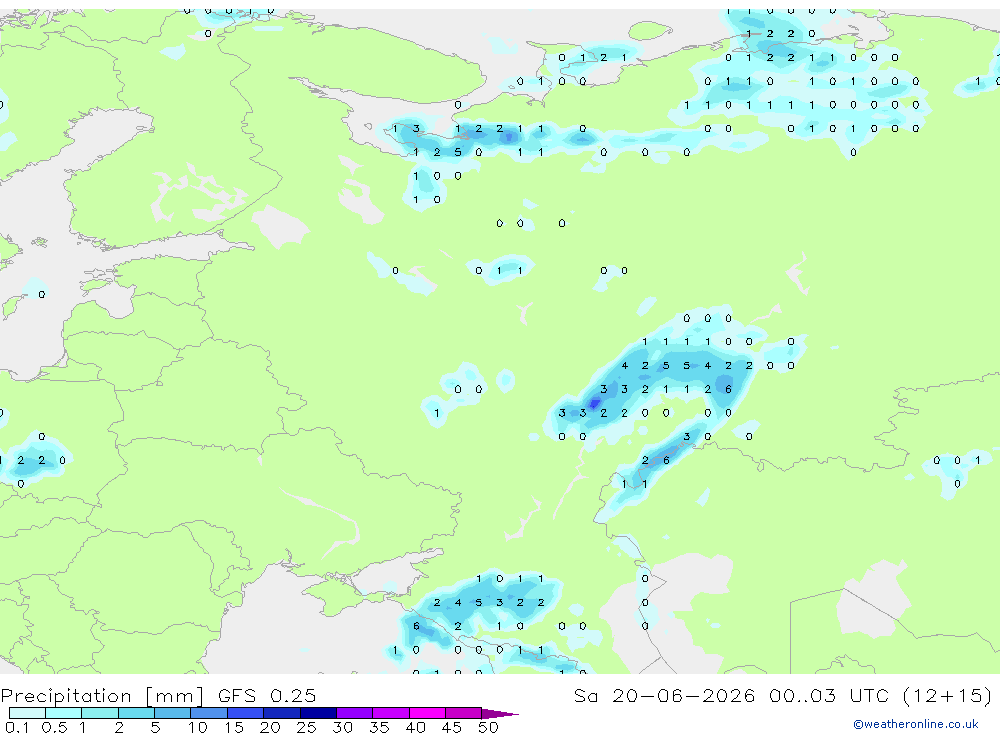
Task: Click the '35' legend label
Action: point(379,727)
